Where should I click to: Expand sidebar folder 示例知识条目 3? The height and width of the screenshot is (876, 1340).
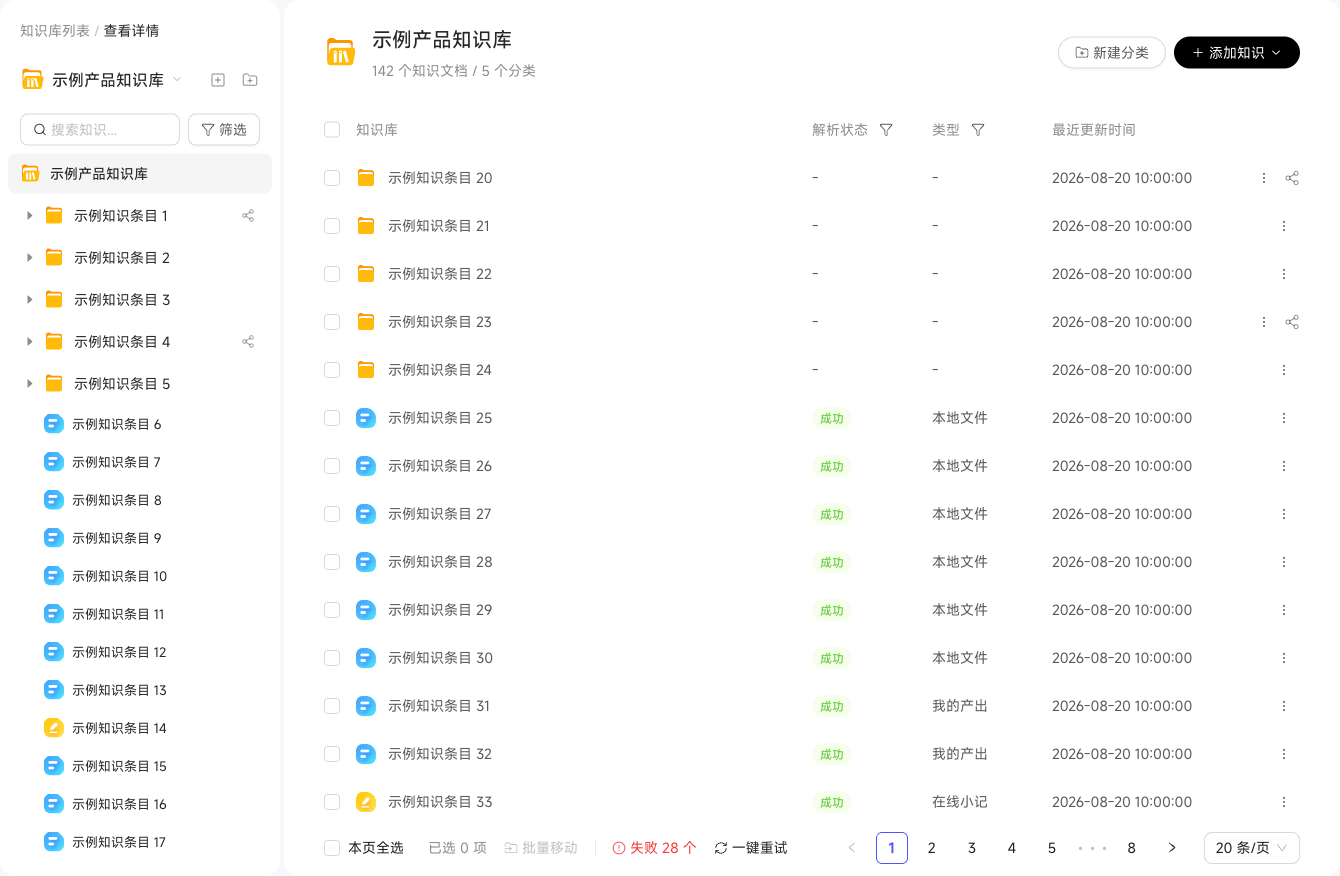tap(29, 299)
